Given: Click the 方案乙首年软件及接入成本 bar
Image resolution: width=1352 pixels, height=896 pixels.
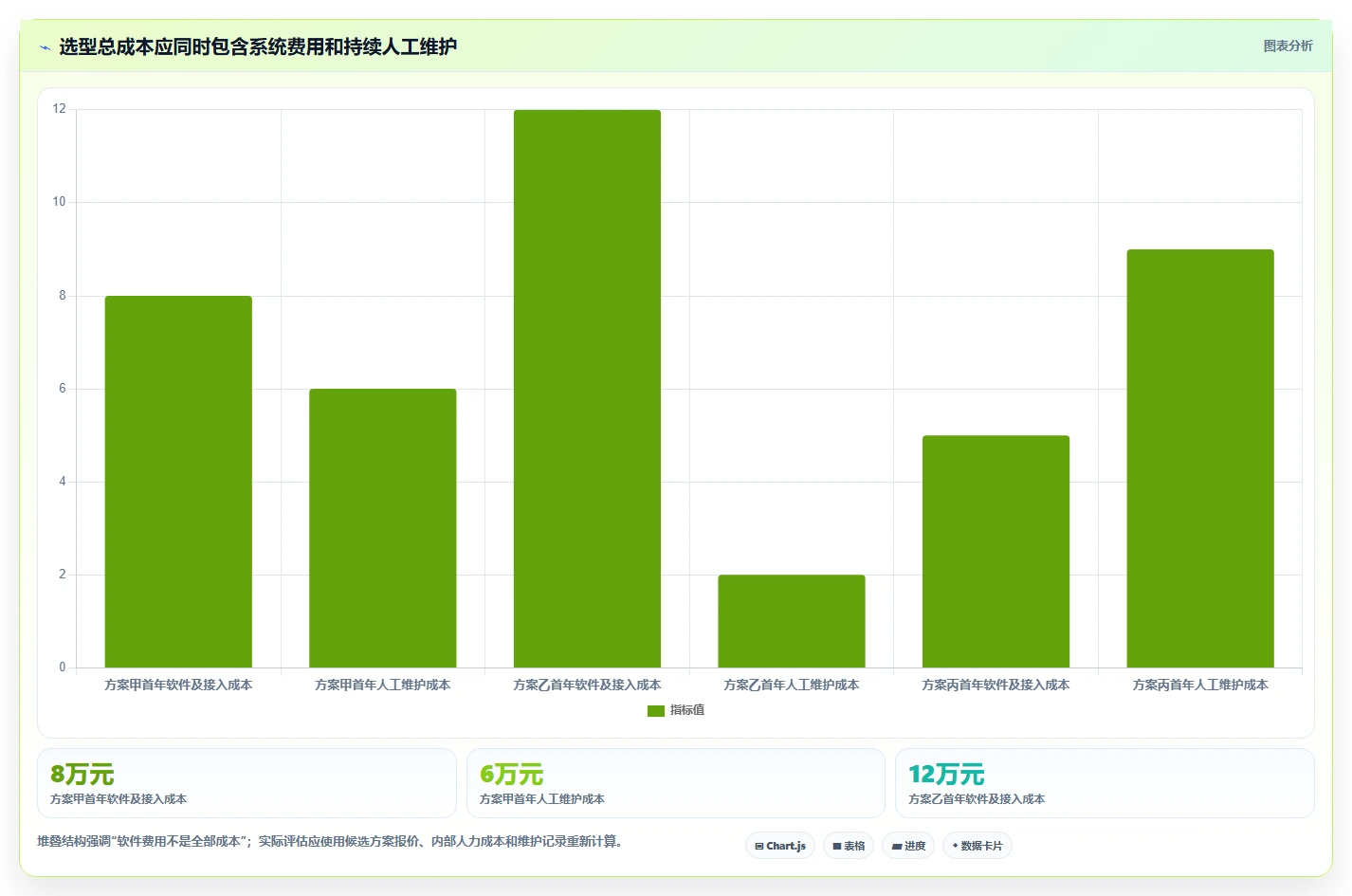Looking at the screenshot, I should (587, 389).
